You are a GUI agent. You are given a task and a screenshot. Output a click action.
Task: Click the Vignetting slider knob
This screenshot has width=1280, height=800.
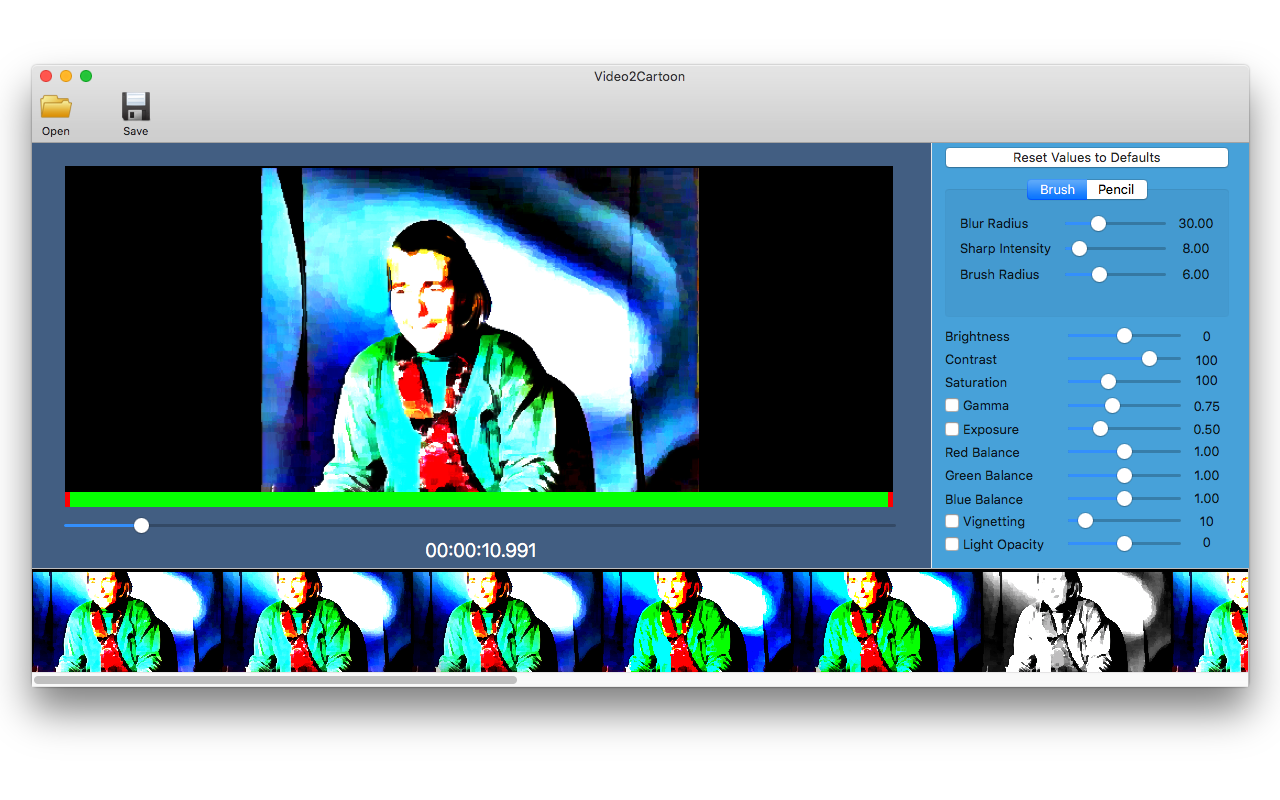[x=1085, y=521]
